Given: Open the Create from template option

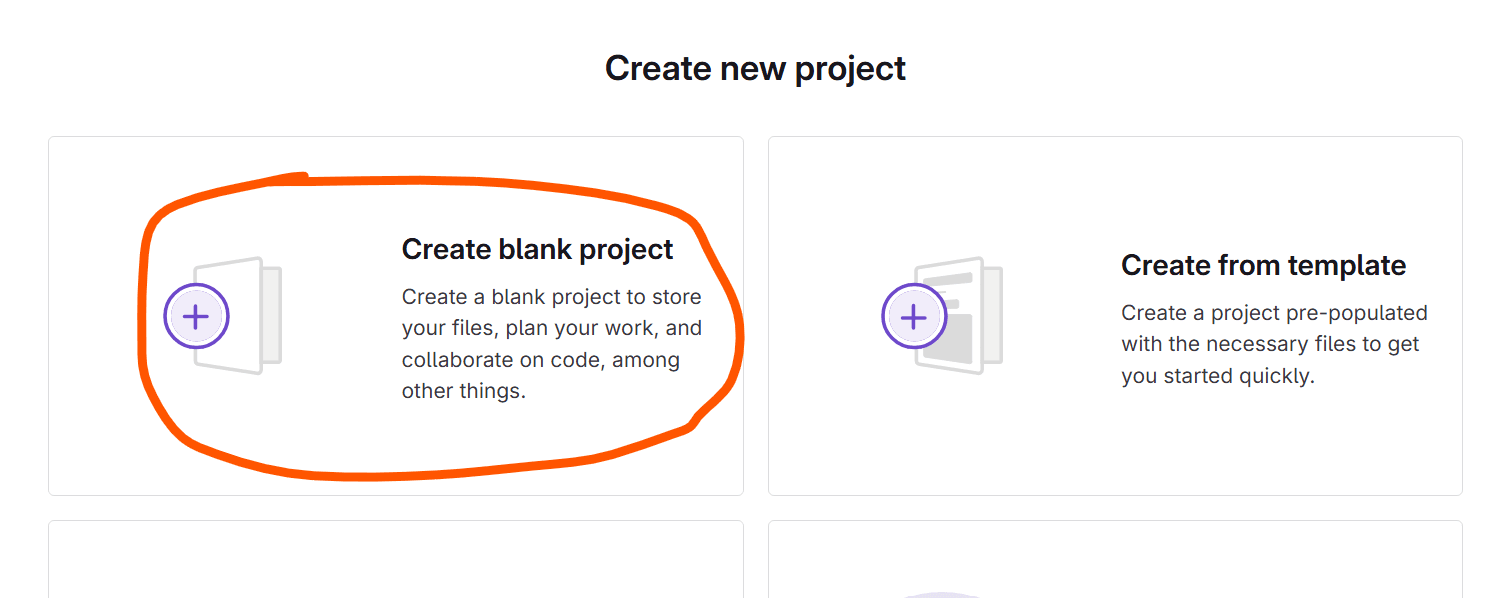Looking at the screenshot, I should 1115,315.
